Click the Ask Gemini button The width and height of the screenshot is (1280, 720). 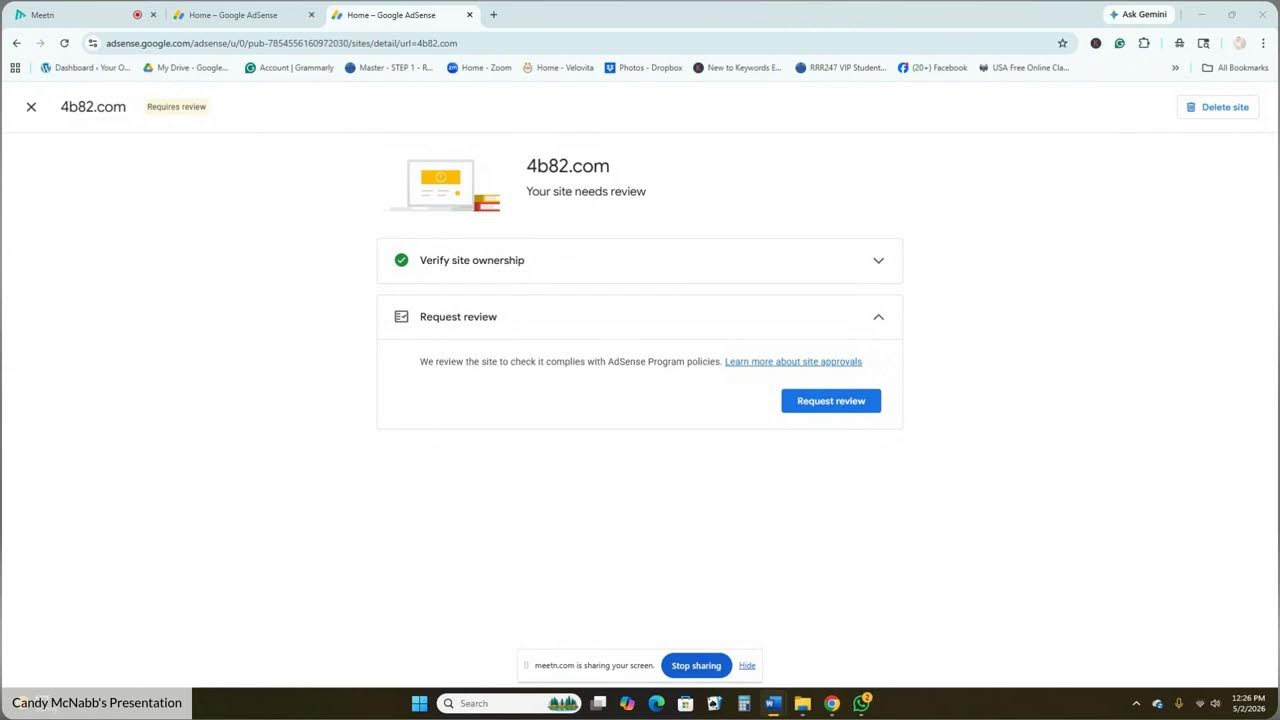click(1138, 15)
